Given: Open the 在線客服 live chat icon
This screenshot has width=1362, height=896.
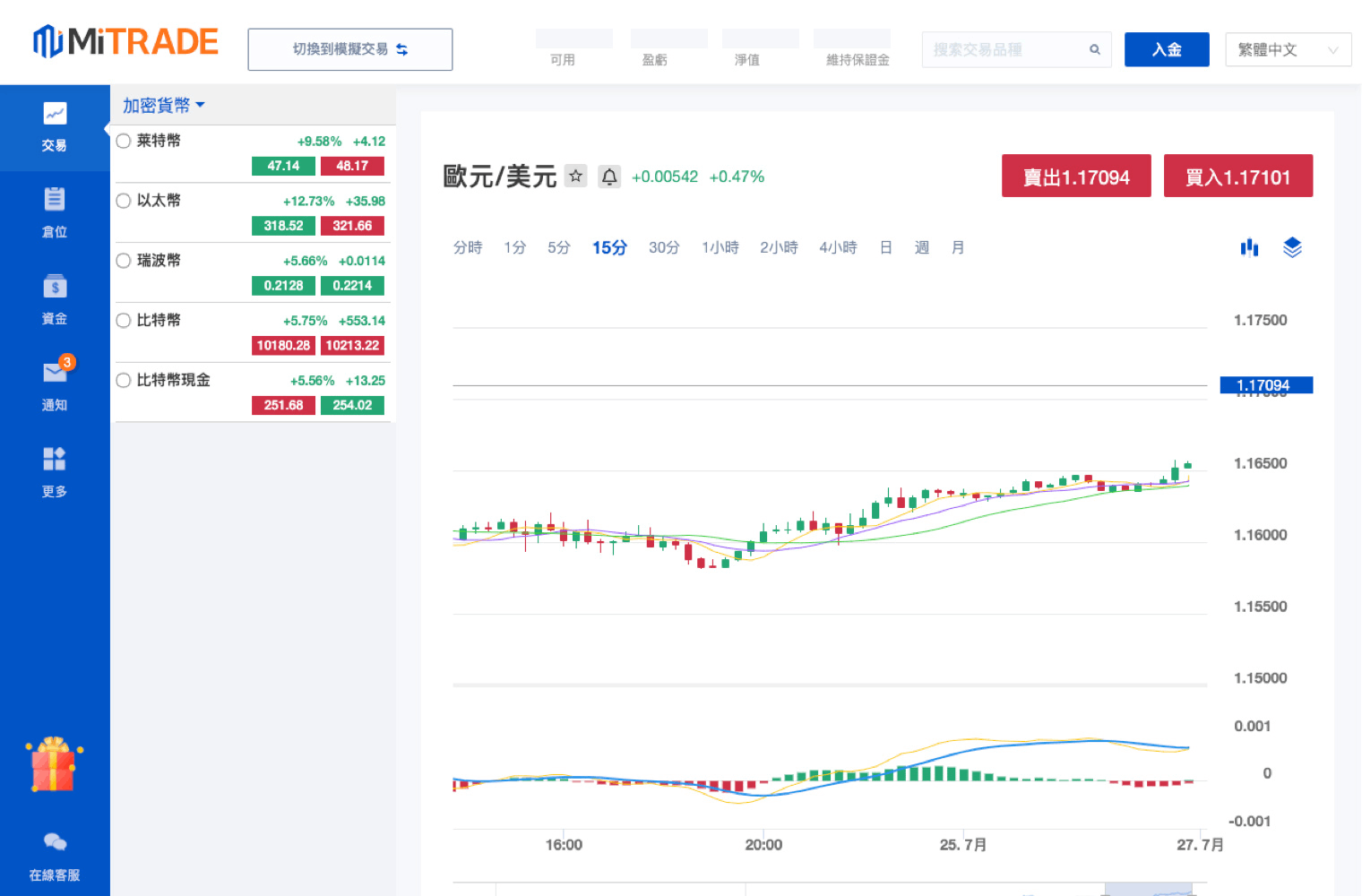Looking at the screenshot, I should coord(55,842).
